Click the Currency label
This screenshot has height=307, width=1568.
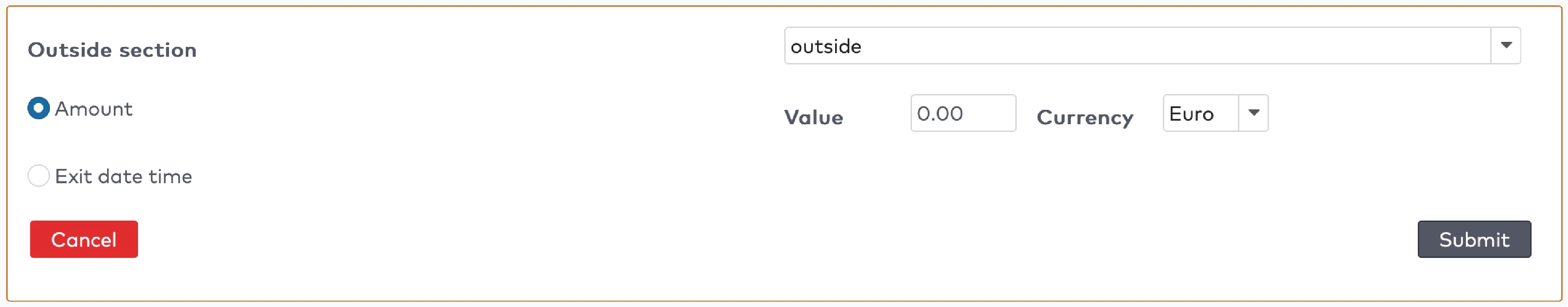pos(1085,117)
